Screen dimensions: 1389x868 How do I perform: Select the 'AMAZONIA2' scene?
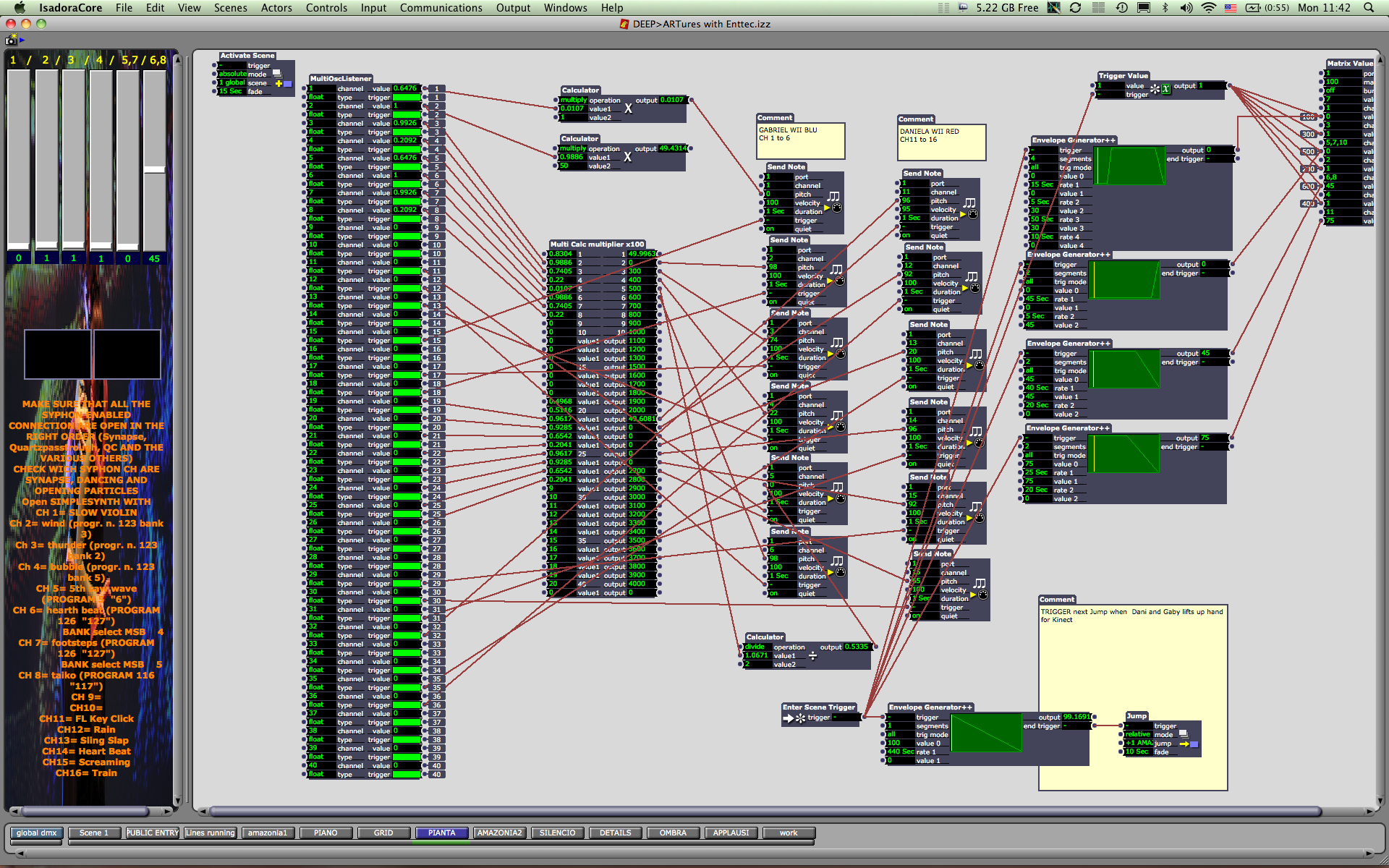[x=499, y=833]
